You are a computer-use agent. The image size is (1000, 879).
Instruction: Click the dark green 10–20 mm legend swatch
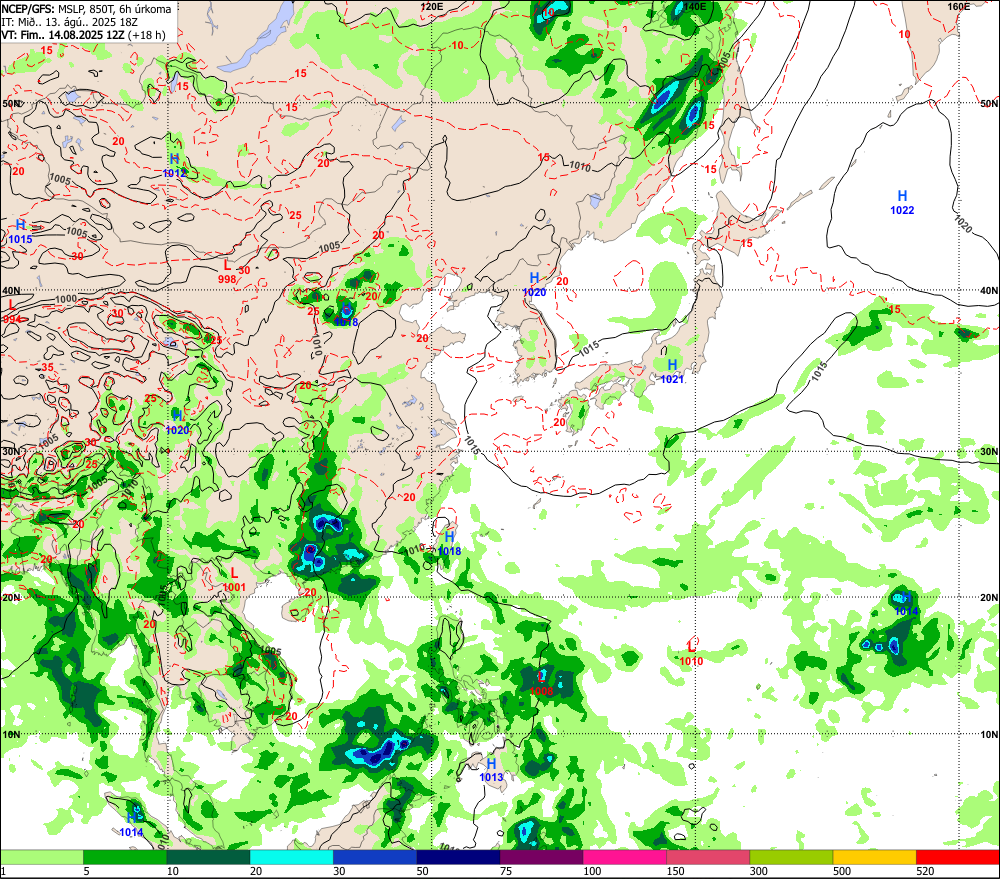point(208,857)
